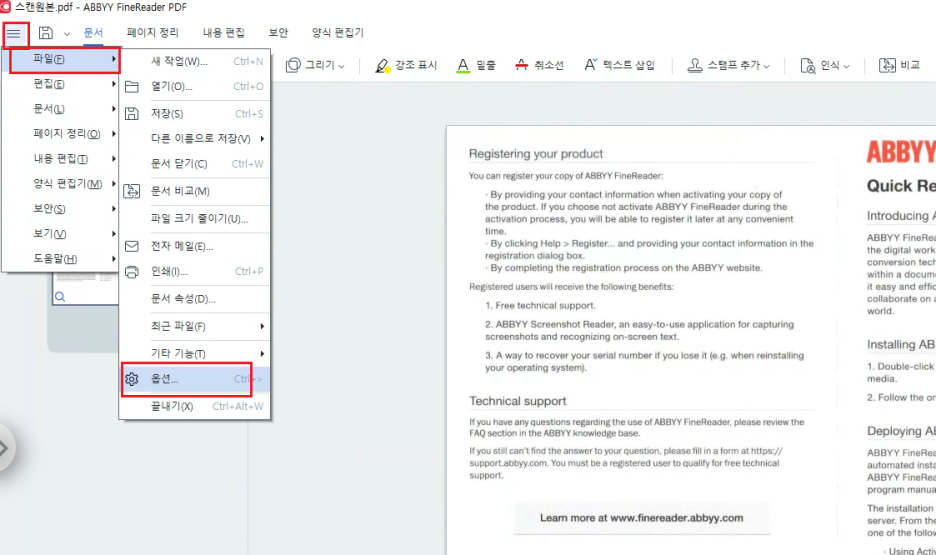
Task: Click the 인식 recognition icon
Action: click(808, 66)
